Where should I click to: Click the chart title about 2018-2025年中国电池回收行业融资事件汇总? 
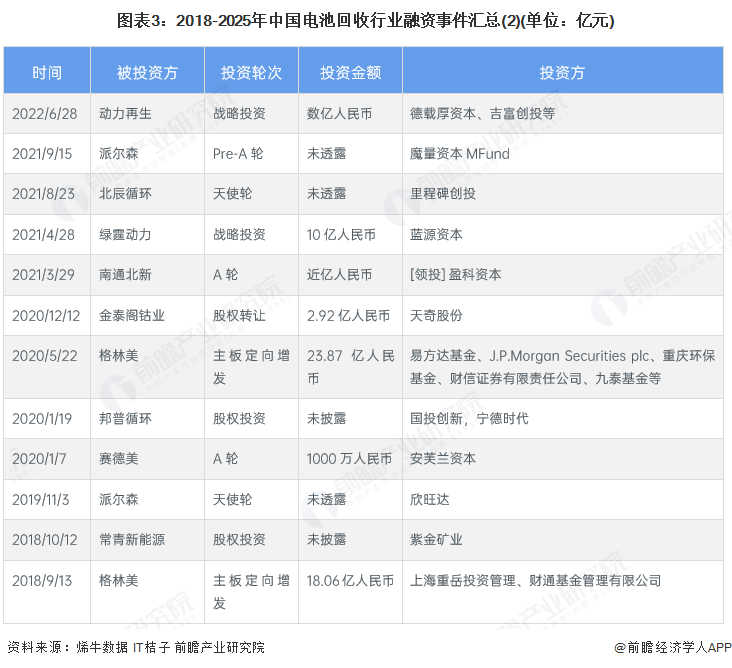coord(366,21)
